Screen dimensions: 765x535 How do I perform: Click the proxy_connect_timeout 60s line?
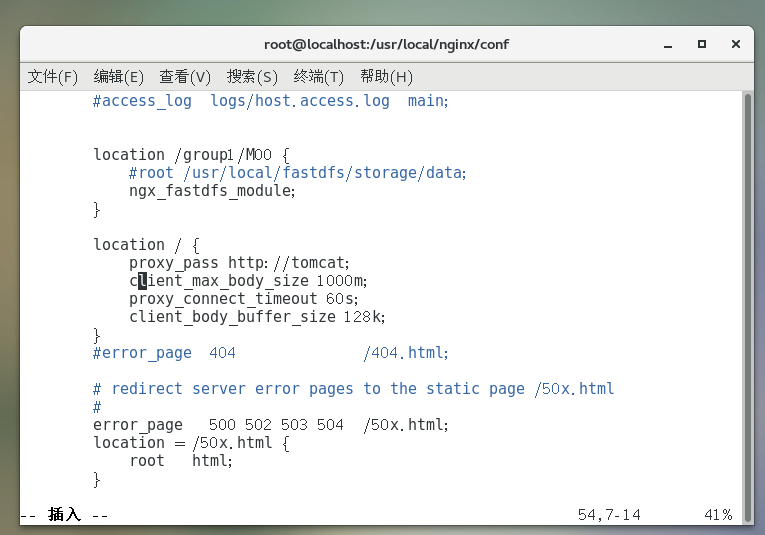(243, 299)
